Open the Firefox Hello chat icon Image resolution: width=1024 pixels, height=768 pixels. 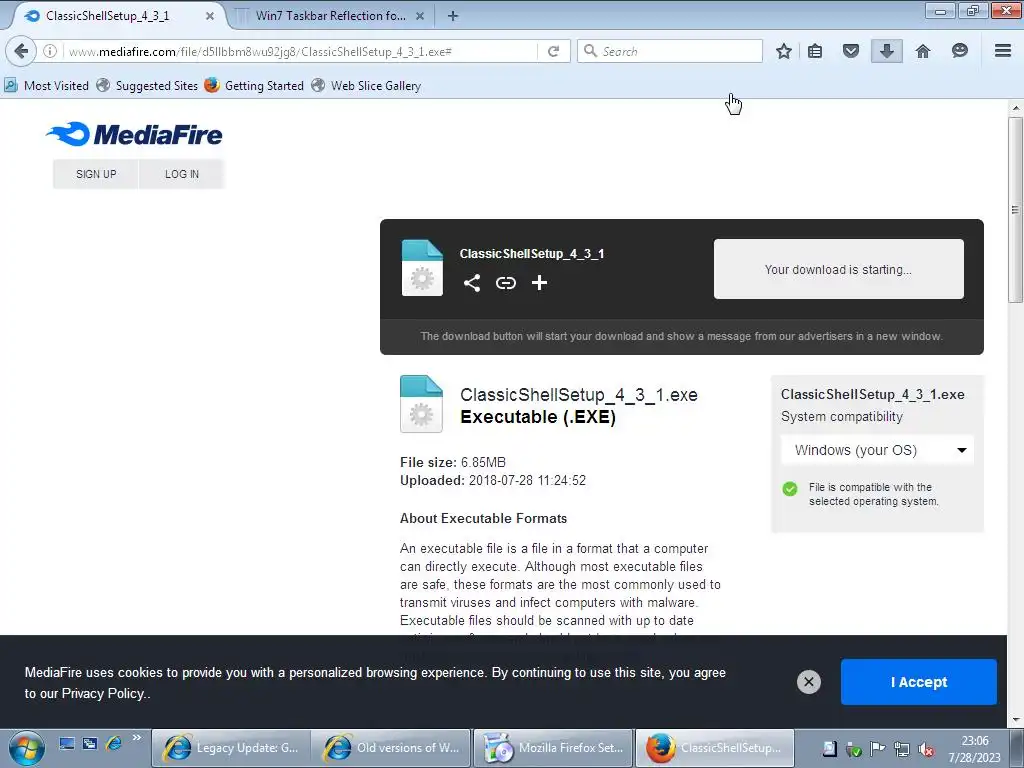click(959, 51)
